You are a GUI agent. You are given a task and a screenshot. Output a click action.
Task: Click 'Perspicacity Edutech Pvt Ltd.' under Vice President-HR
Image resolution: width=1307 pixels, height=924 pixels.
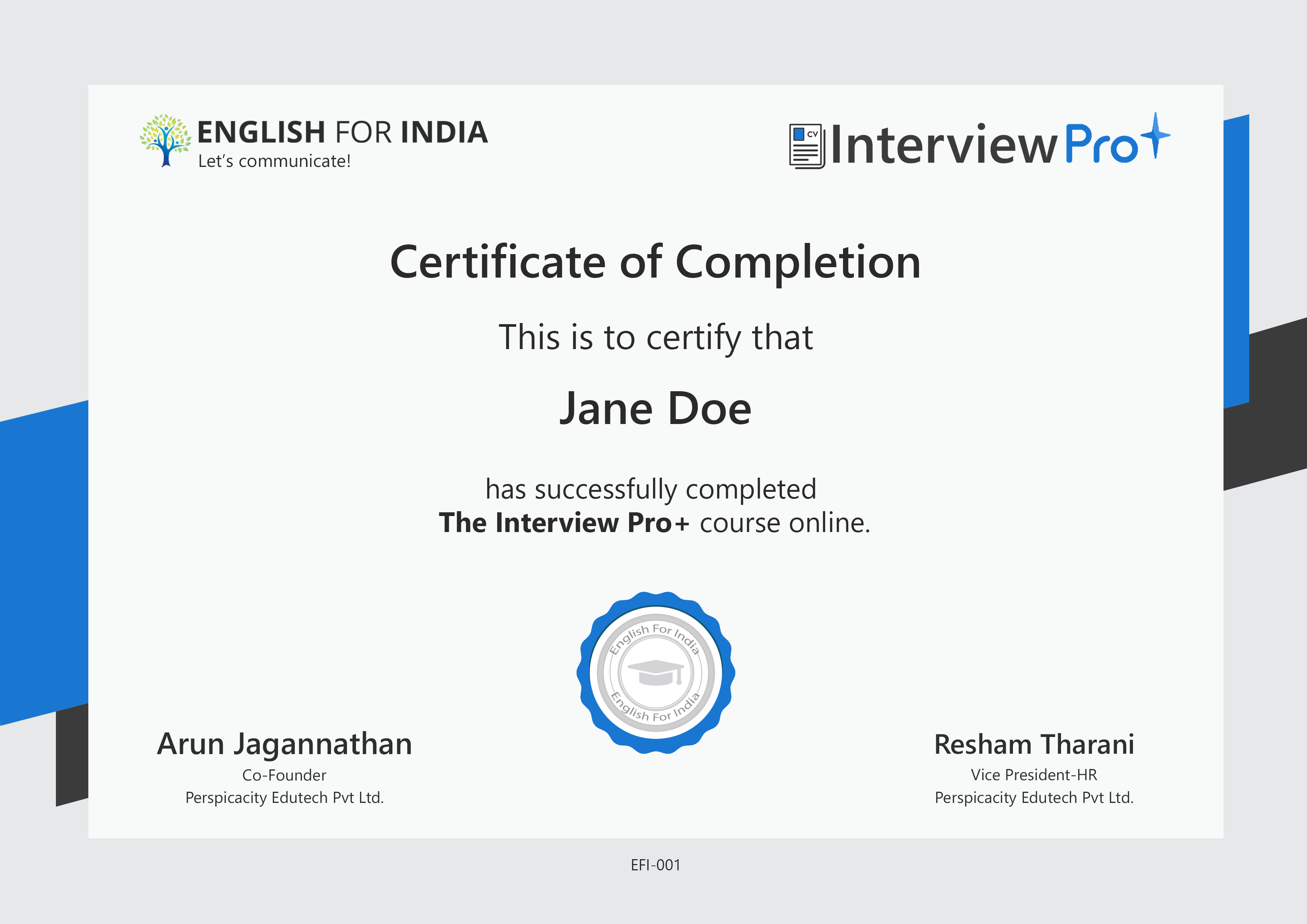(x=1034, y=798)
